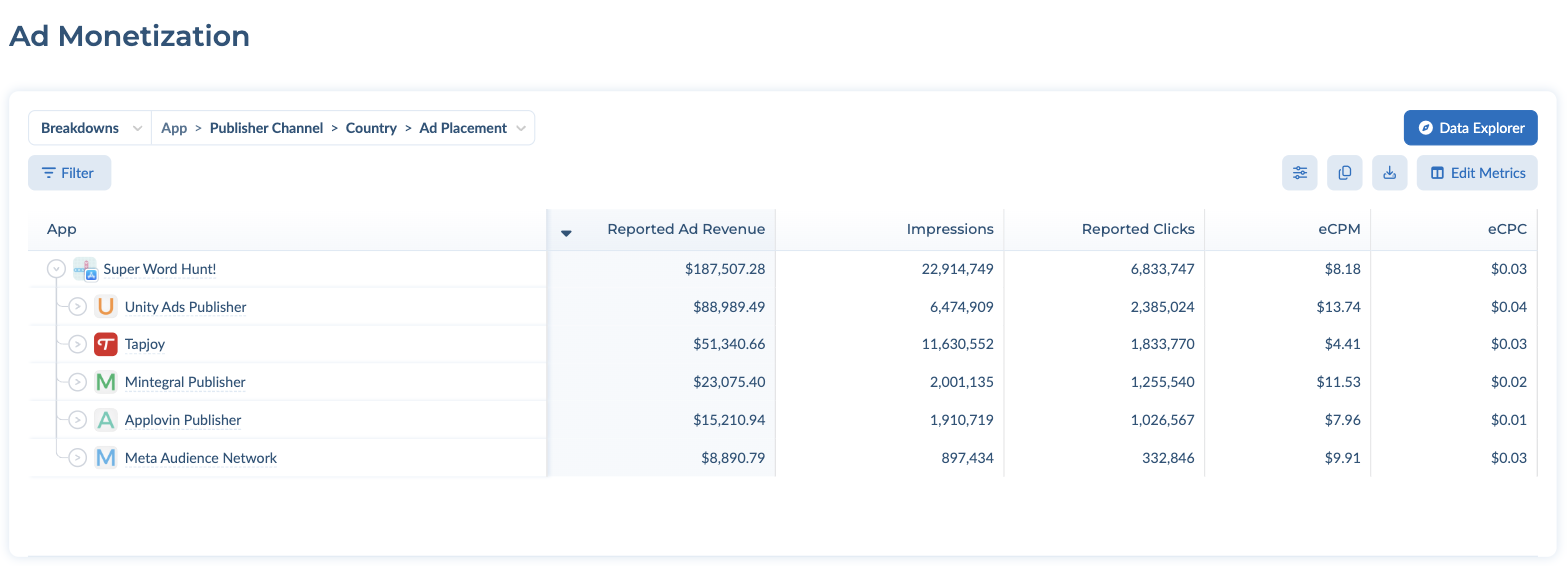Select Ad Placement in breakdown path
The height and width of the screenshot is (566, 1567).
(x=463, y=128)
